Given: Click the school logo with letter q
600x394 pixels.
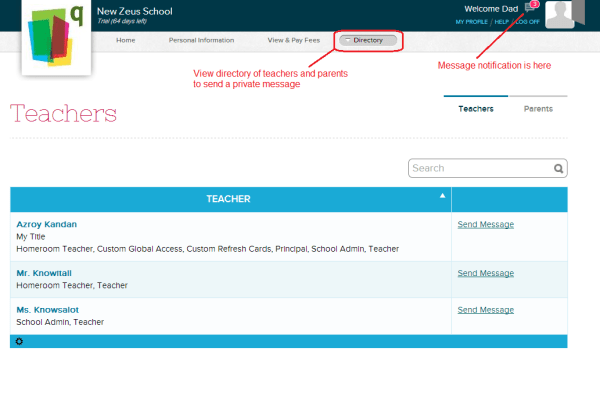Looking at the screenshot, I should (x=57, y=37).
